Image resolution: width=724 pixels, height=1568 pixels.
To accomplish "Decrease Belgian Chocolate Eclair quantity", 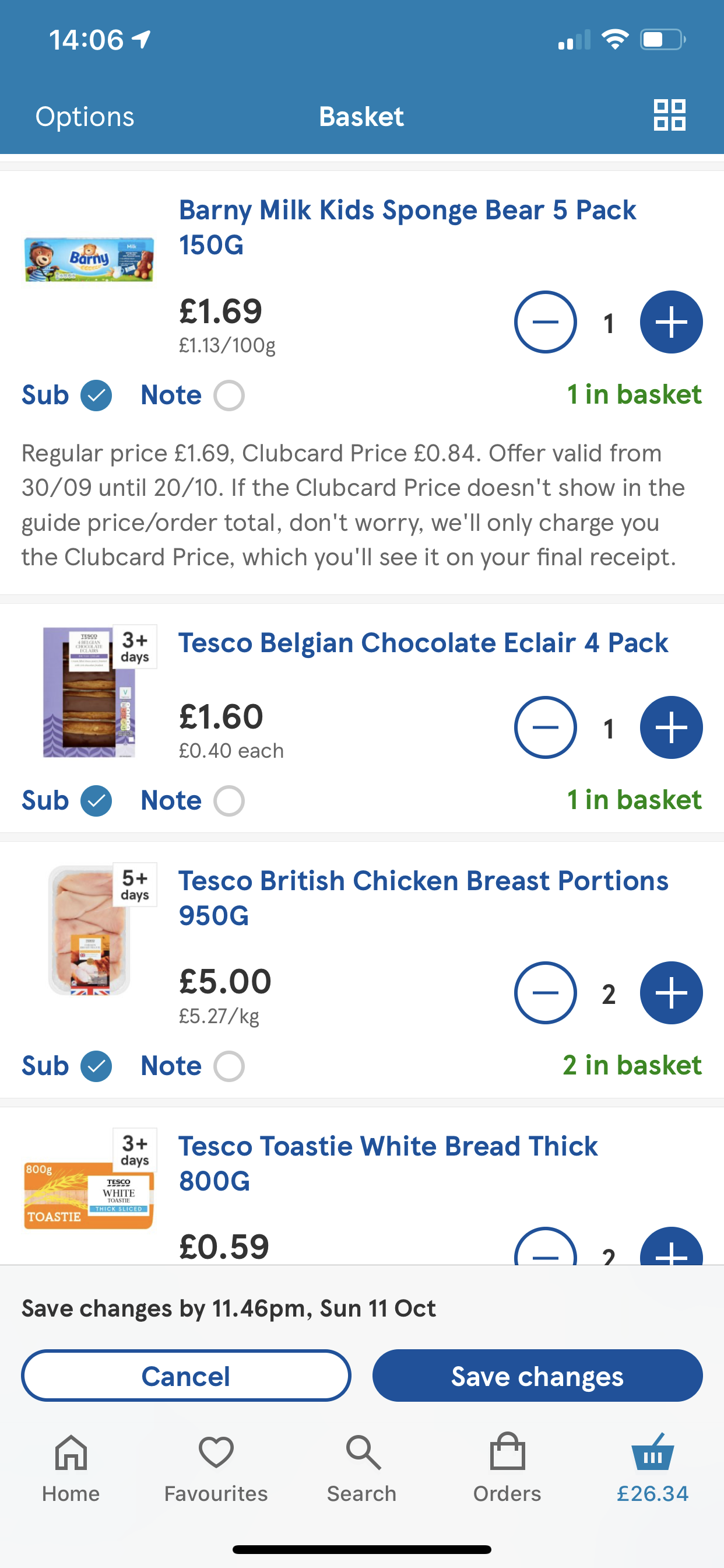I will 545,727.
